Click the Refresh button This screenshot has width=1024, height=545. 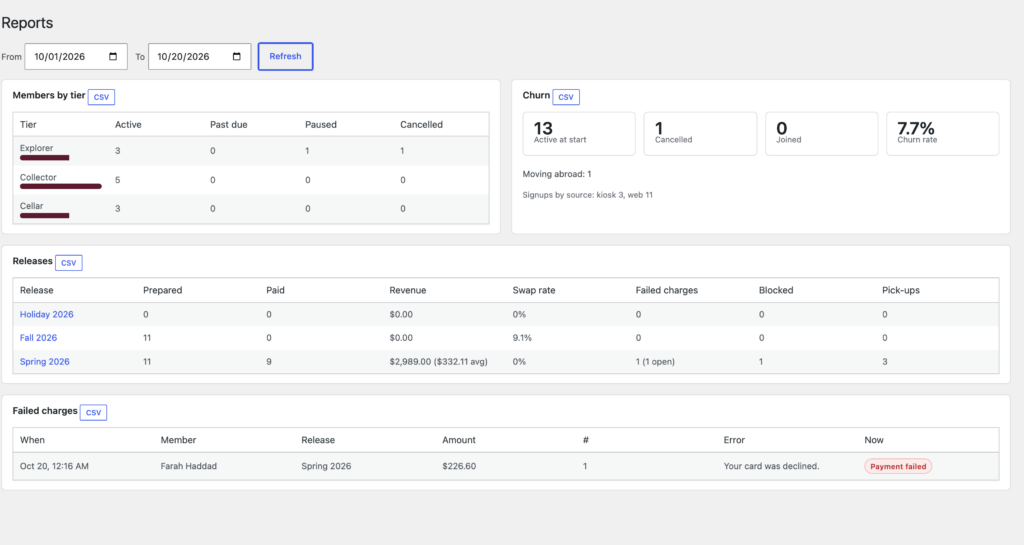[285, 56]
